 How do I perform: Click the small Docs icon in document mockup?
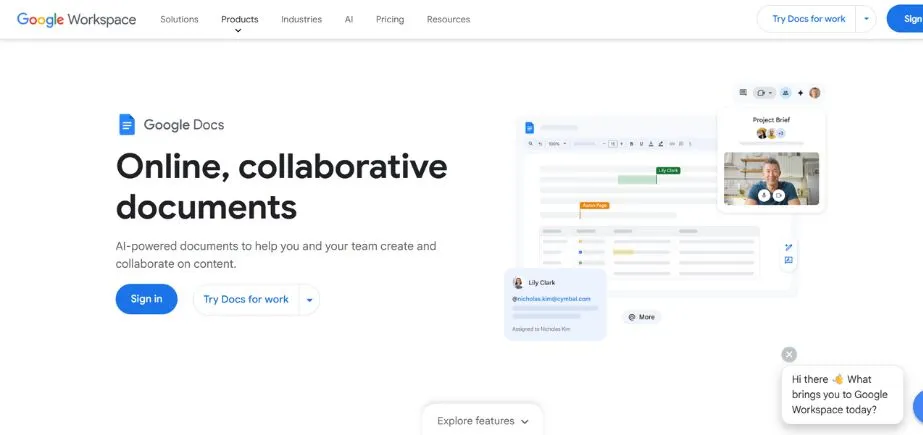click(x=530, y=127)
